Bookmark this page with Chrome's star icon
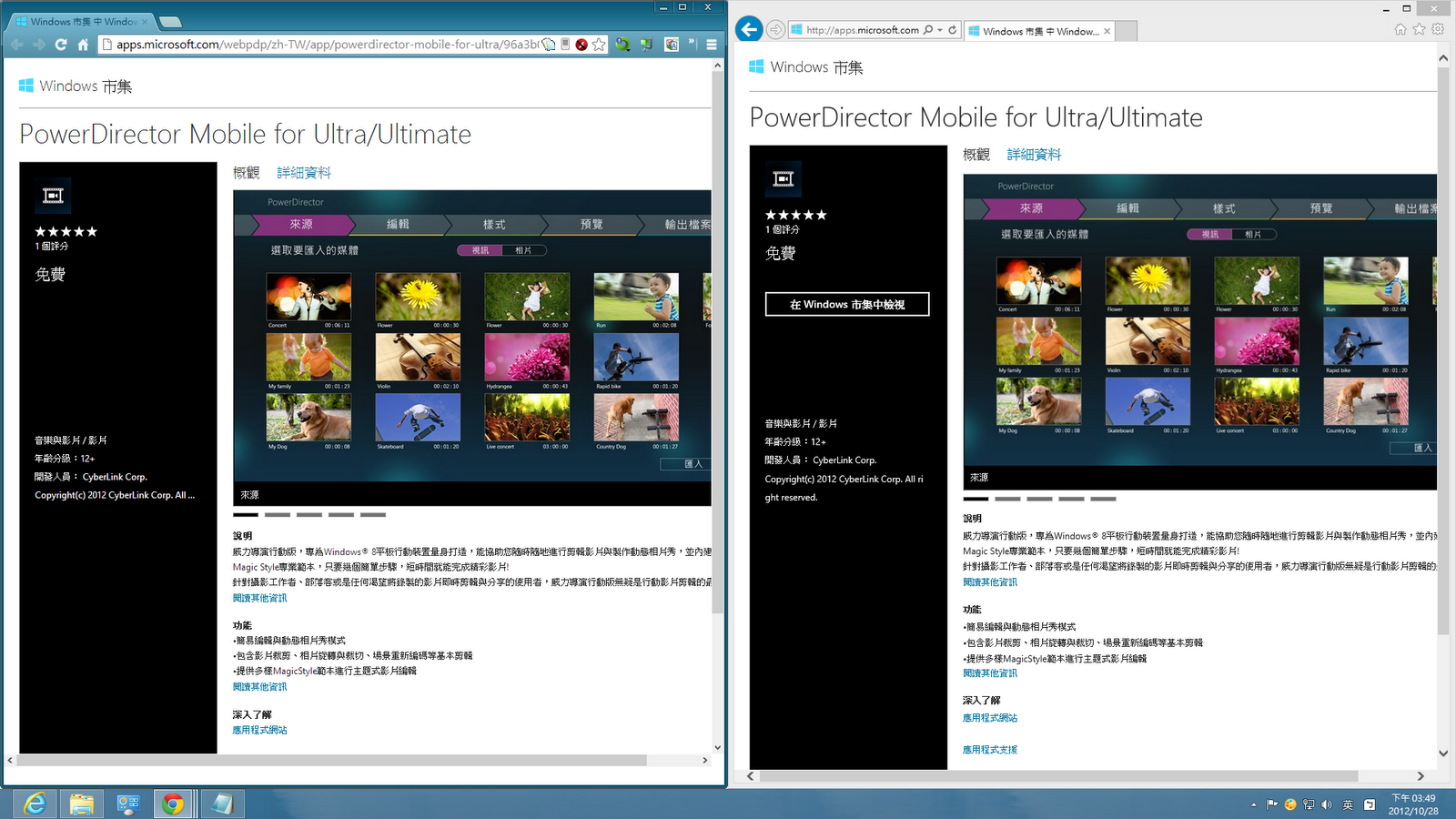 pyautogui.click(x=599, y=45)
